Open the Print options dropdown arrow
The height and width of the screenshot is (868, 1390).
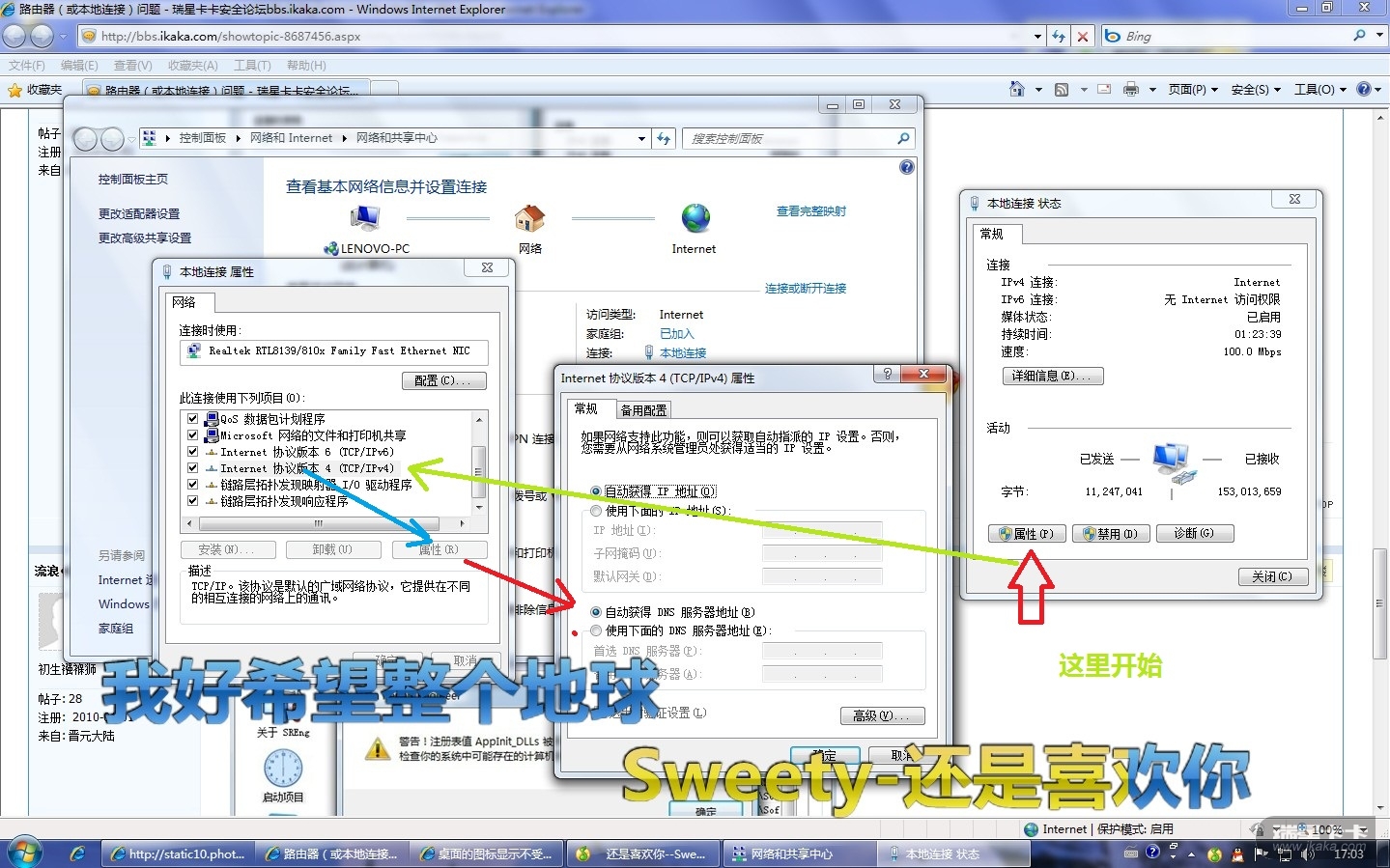click(1152, 90)
